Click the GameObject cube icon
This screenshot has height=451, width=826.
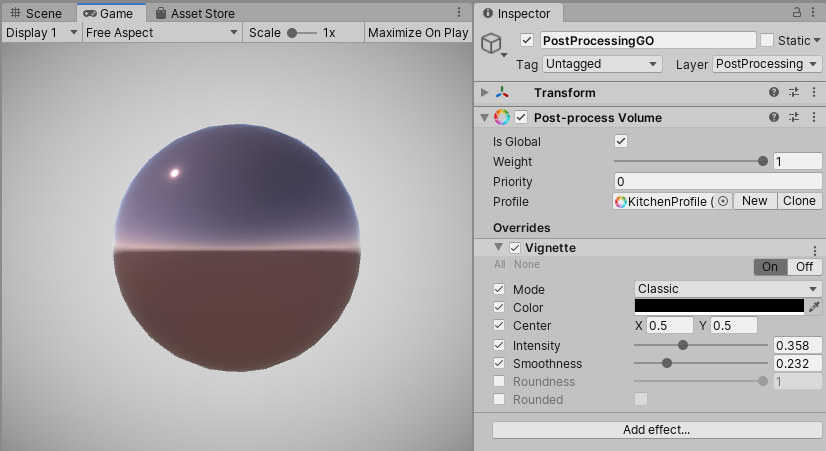click(492, 44)
